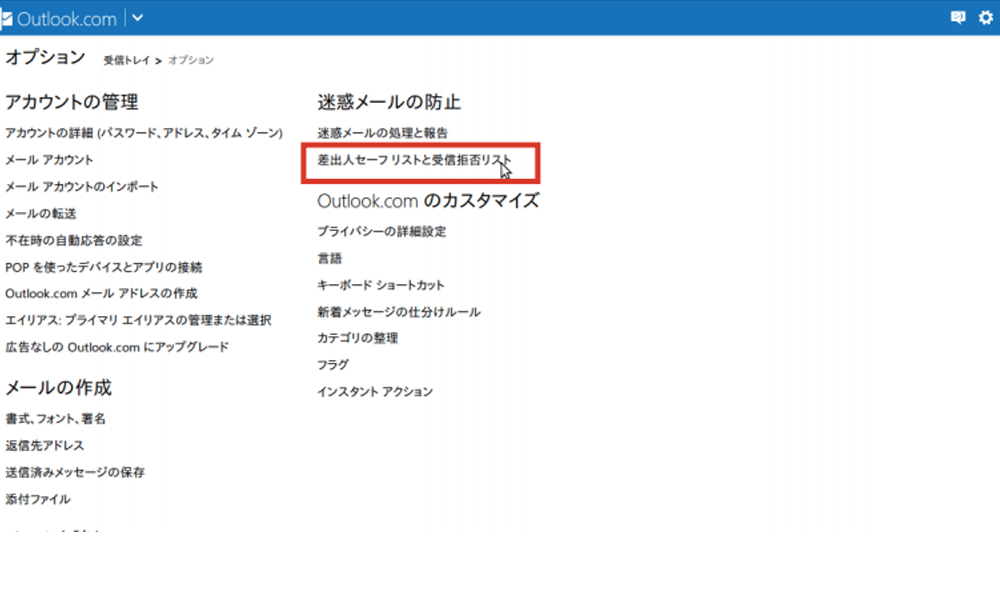Click the メールの作成 section heading

pyautogui.click(x=59, y=388)
